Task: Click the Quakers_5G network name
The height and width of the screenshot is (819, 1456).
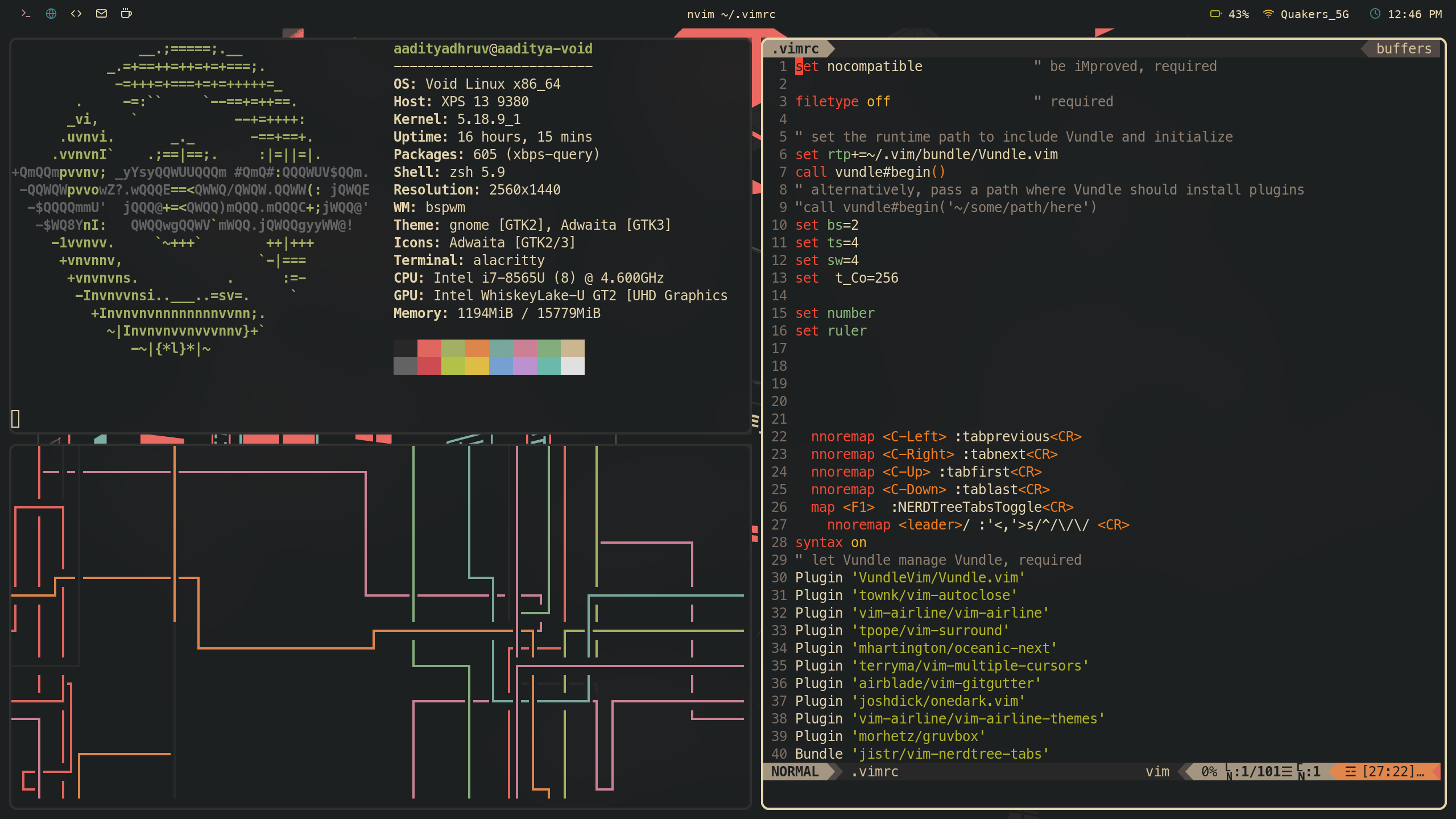Action: click(1314, 14)
